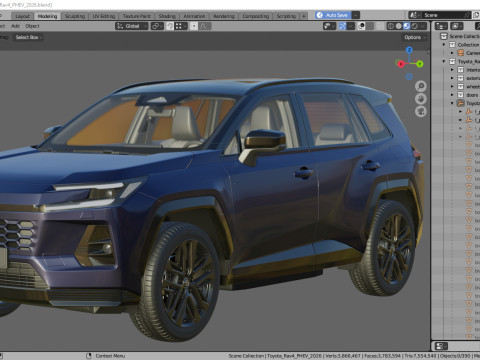Expand the Camera item in outliner
480x360 pixels.
pos(452,53)
